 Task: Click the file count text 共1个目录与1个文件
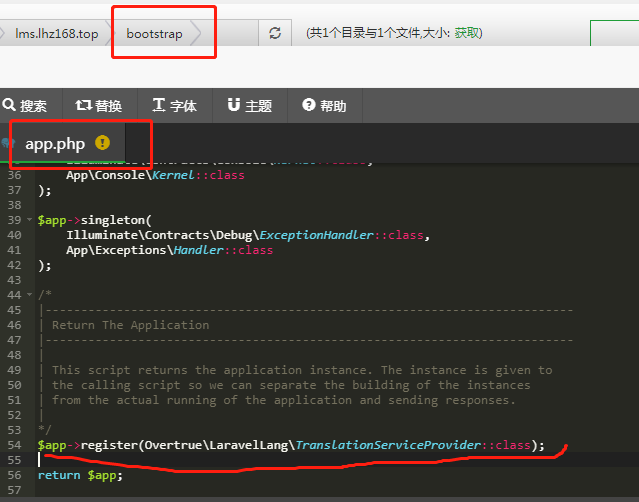[x=366, y=33]
